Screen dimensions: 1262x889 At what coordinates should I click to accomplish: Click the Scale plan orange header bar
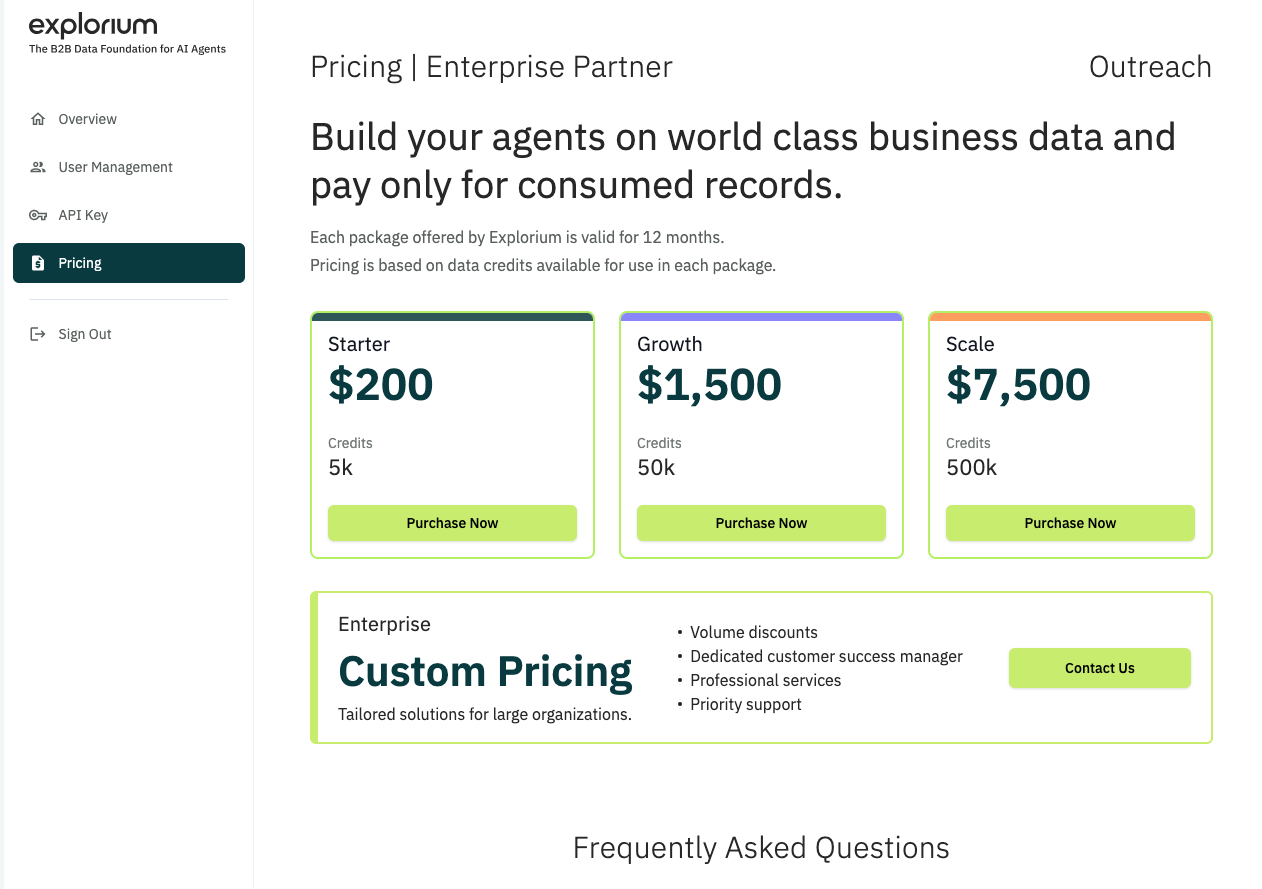tap(1070, 317)
